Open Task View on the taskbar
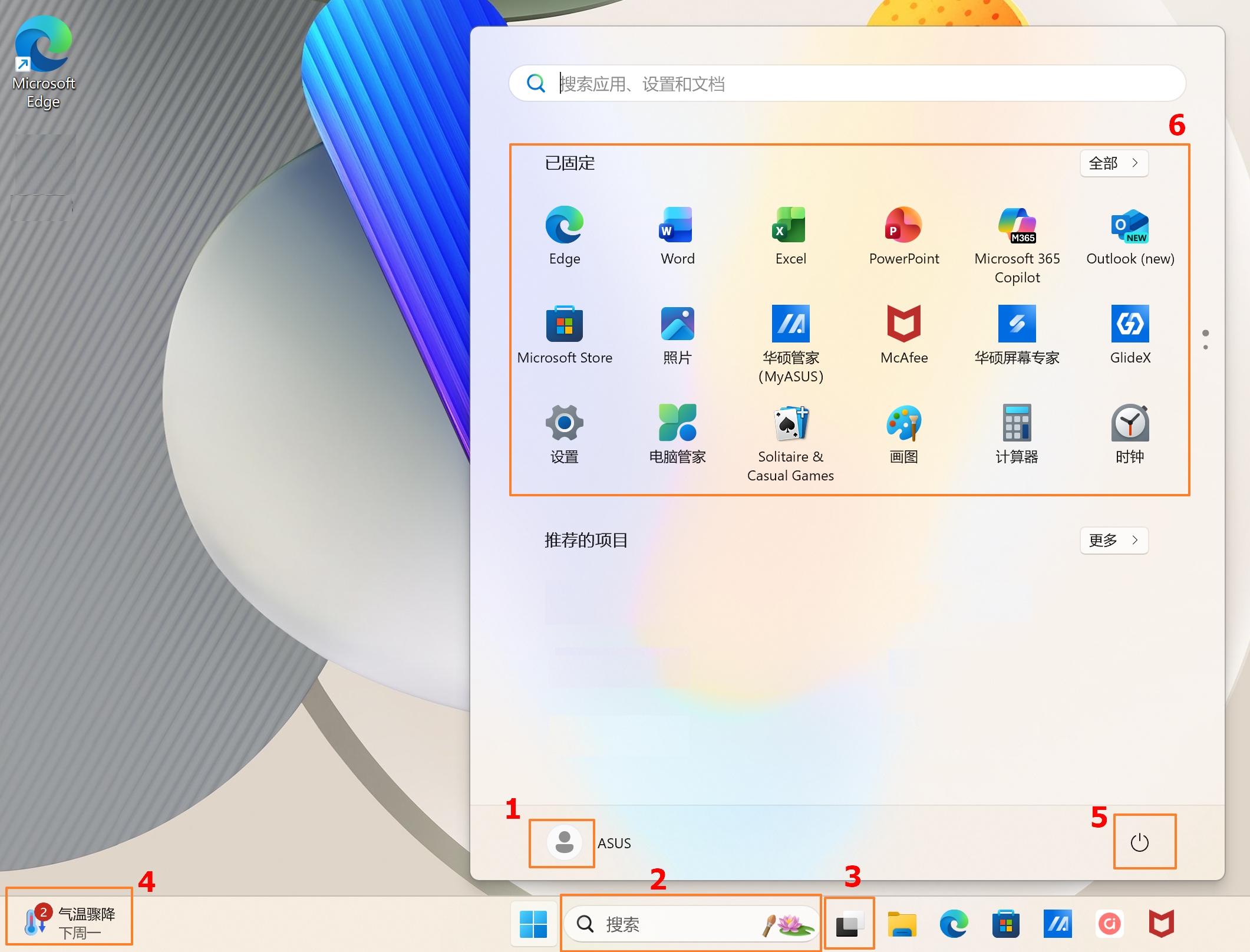The height and width of the screenshot is (952, 1250). pyautogui.click(x=849, y=924)
